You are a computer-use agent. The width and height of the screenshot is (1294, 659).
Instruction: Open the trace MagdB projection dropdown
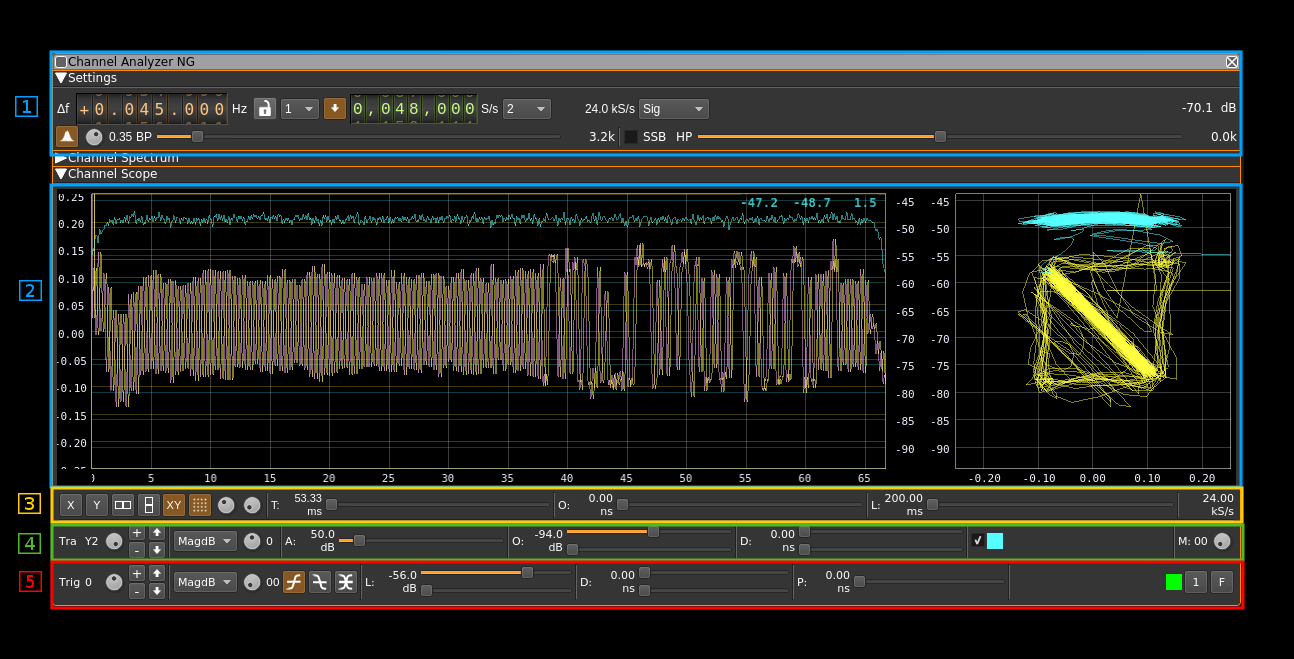pos(205,541)
